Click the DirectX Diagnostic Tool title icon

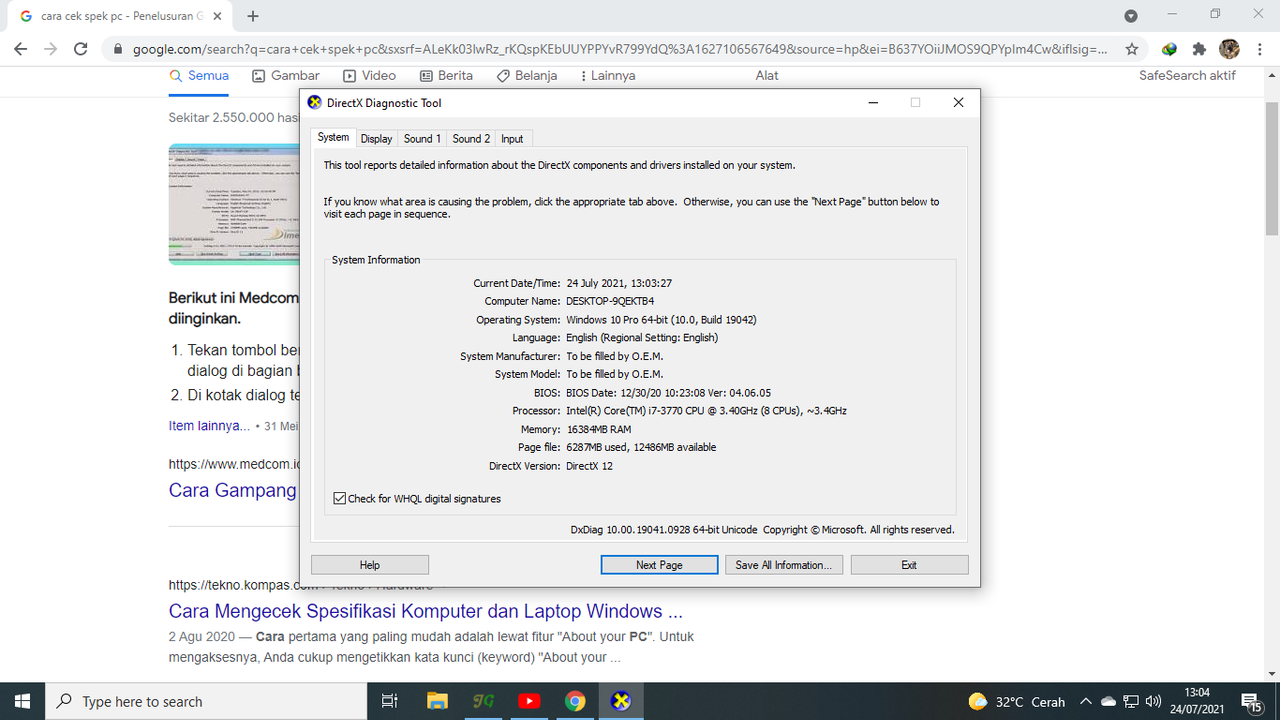[315, 103]
